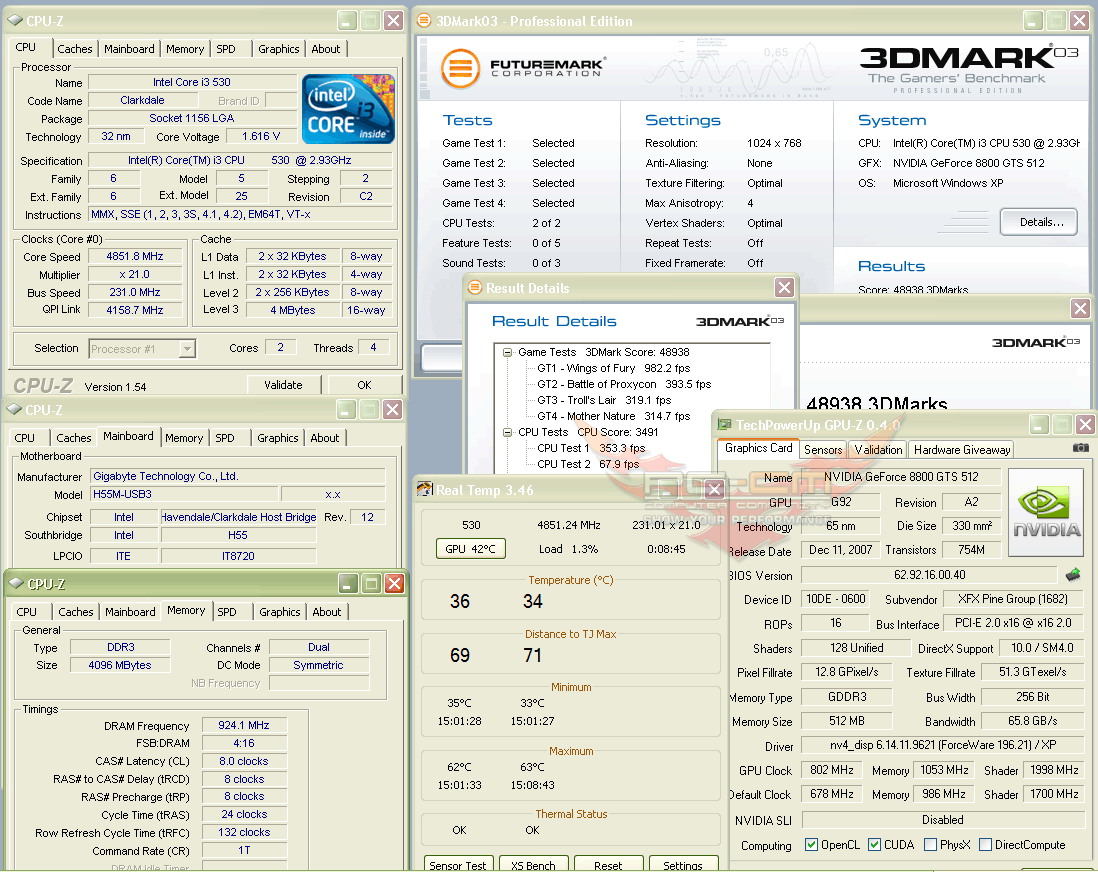Click the Command Rate 1T value
This screenshot has width=1098, height=872.
pyautogui.click(x=244, y=850)
